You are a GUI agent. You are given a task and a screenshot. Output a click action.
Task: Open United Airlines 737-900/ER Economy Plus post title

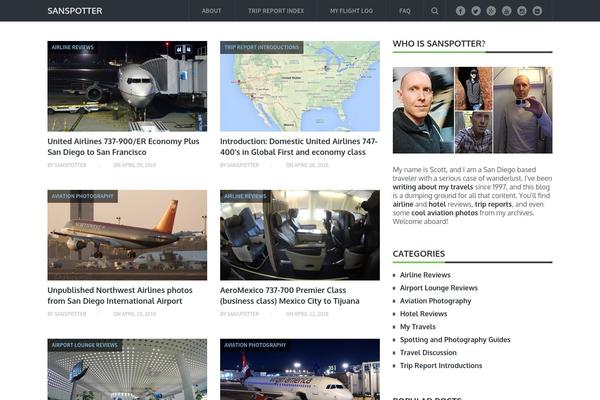point(123,147)
